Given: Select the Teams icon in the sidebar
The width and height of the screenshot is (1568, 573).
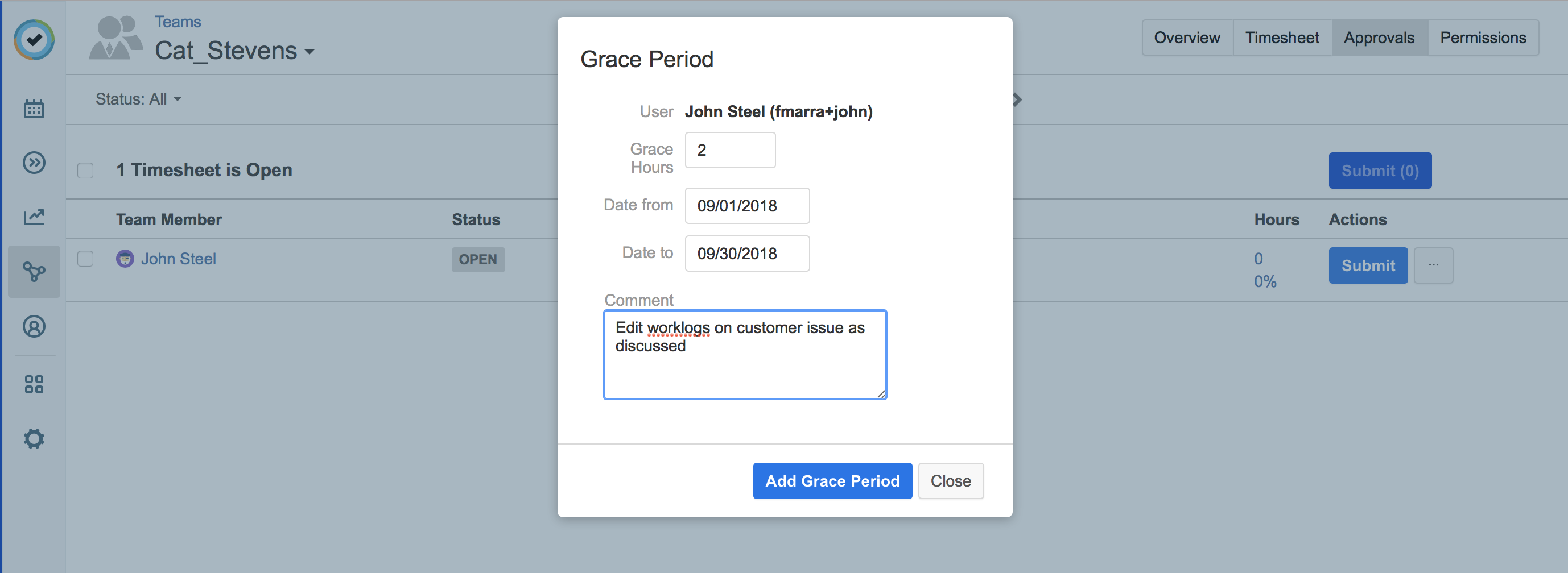Looking at the screenshot, I should tap(34, 272).
